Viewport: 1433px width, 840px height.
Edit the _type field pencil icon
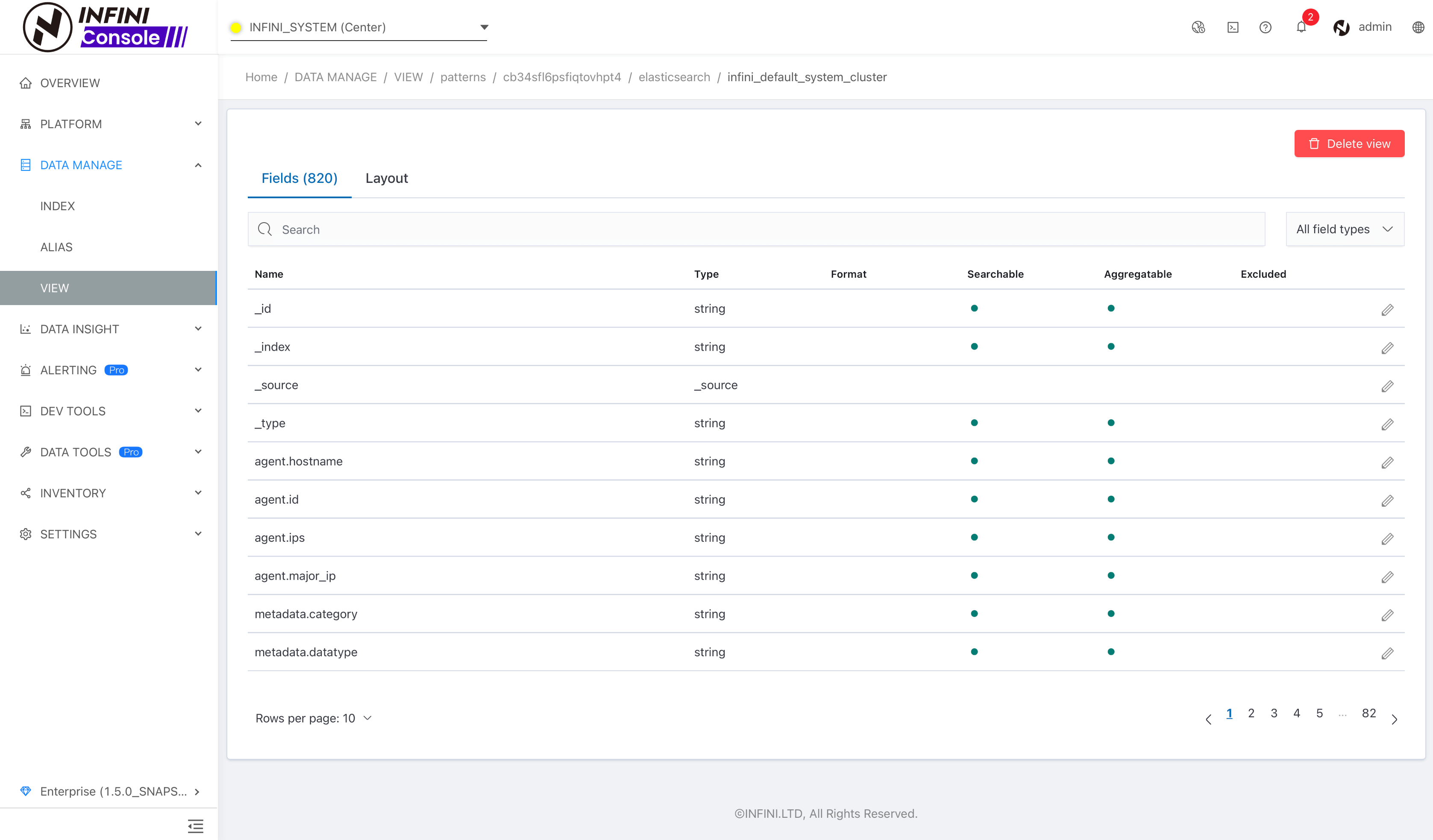pos(1388,424)
